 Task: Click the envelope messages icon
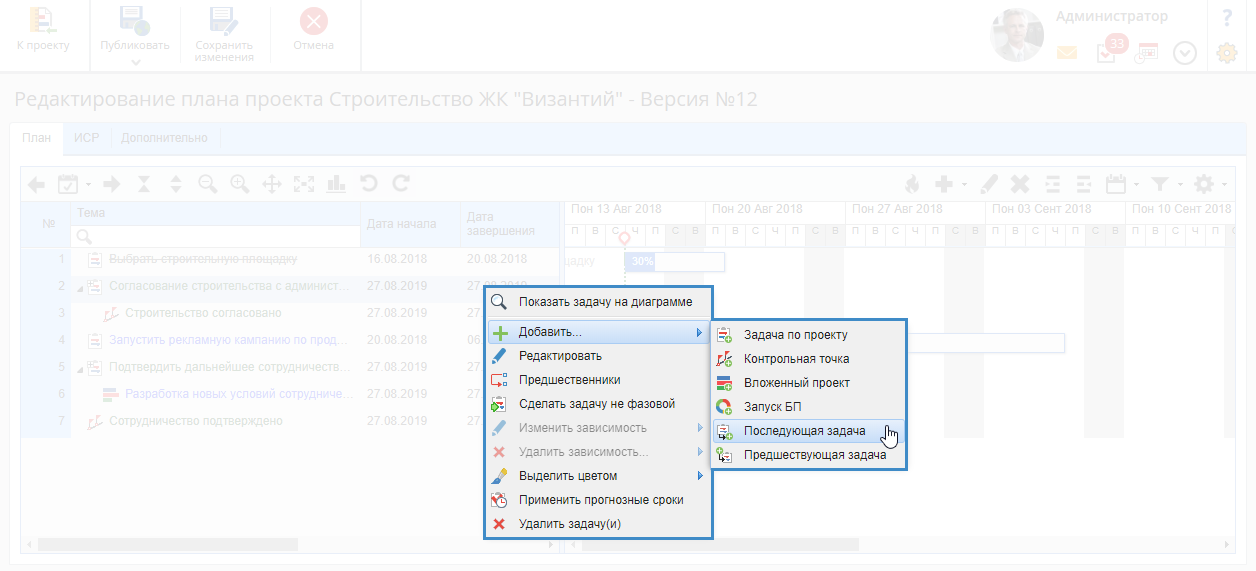[x=1067, y=53]
